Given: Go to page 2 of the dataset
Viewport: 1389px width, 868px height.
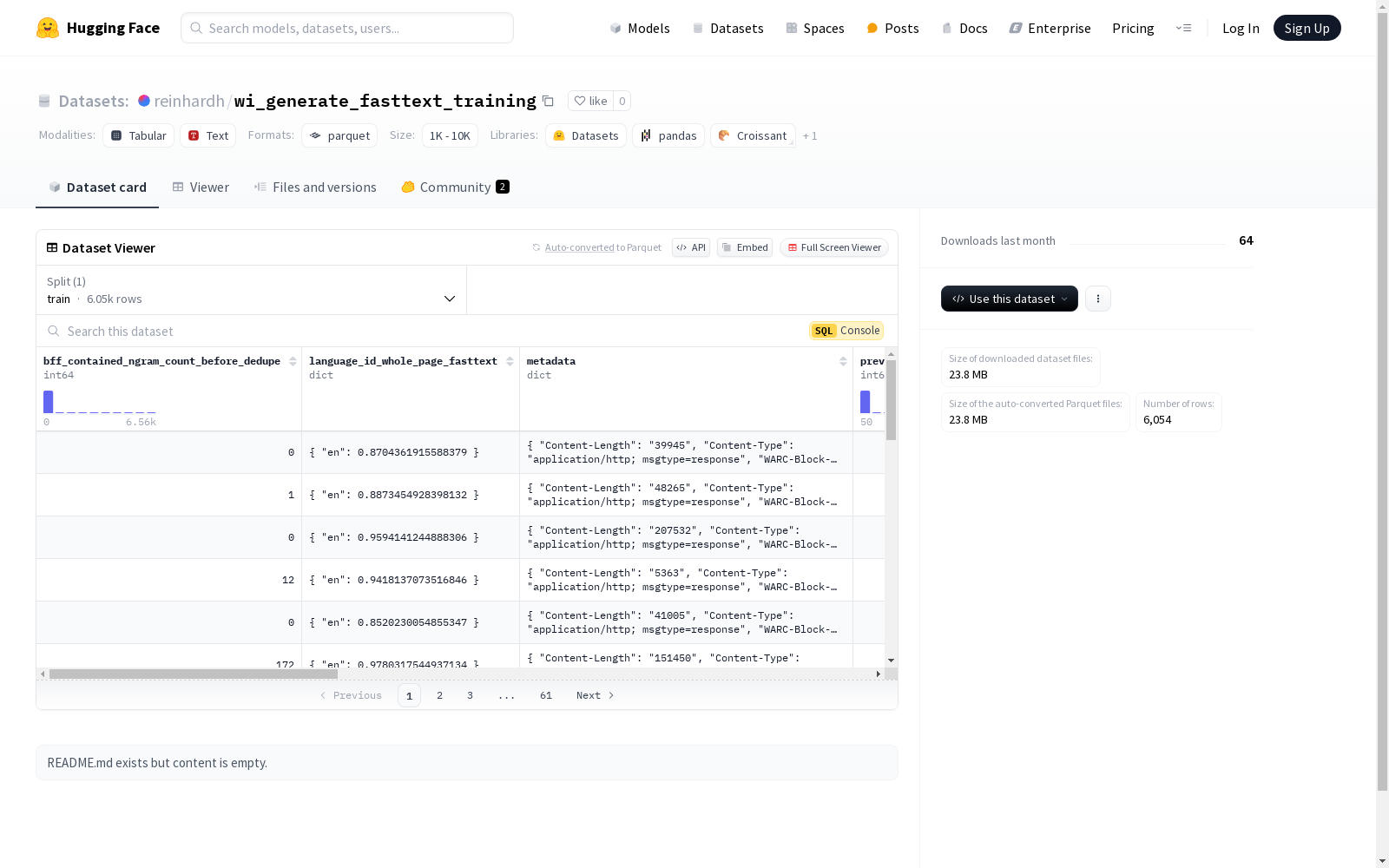Looking at the screenshot, I should pyautogui.click(x=439, y=695).
